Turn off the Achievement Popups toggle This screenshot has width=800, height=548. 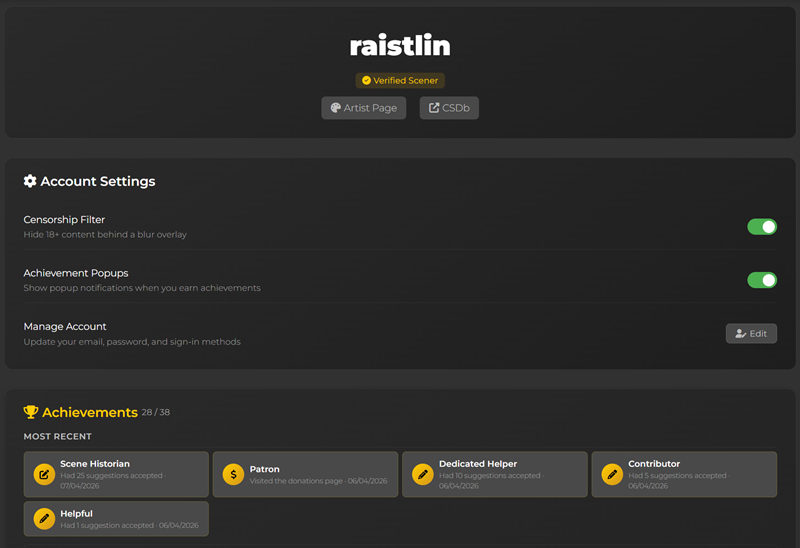point(762,280)
